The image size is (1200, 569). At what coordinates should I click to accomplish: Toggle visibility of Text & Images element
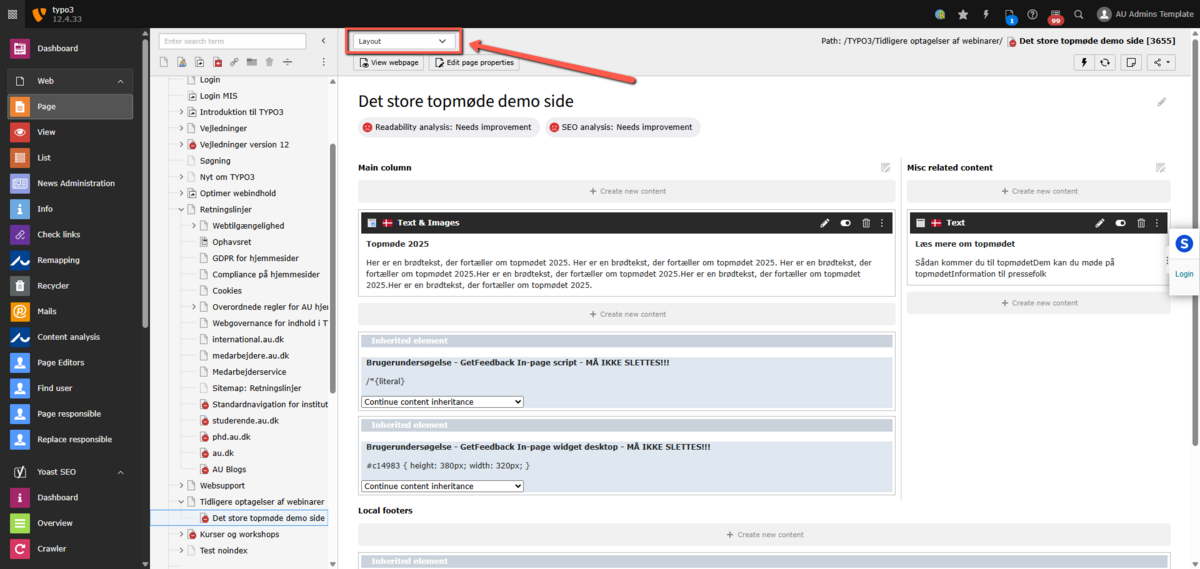pos(845,223)
